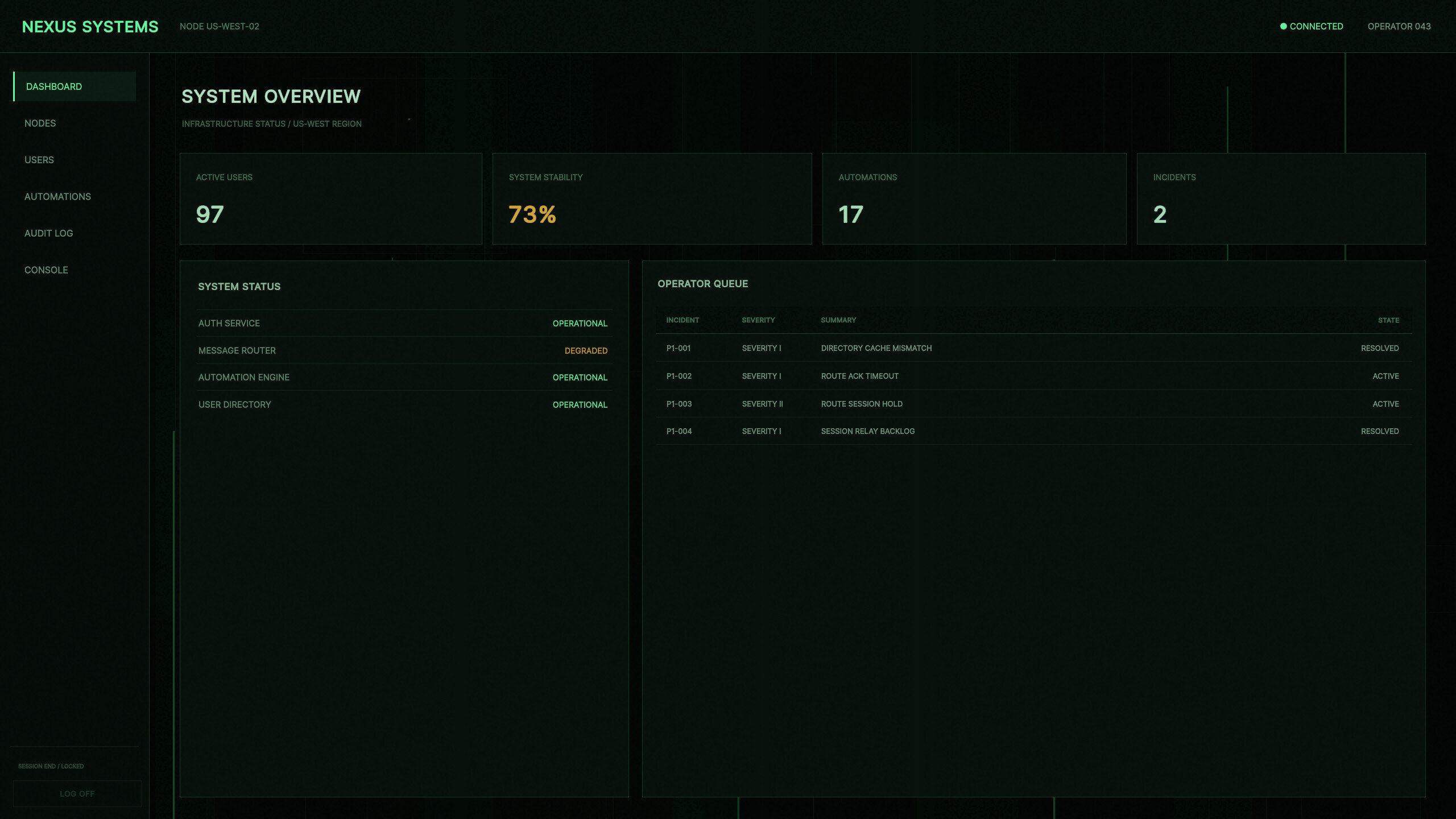1456x819 pixels.
Task: Click the Operator Queue heading
Action: point(703,284)
